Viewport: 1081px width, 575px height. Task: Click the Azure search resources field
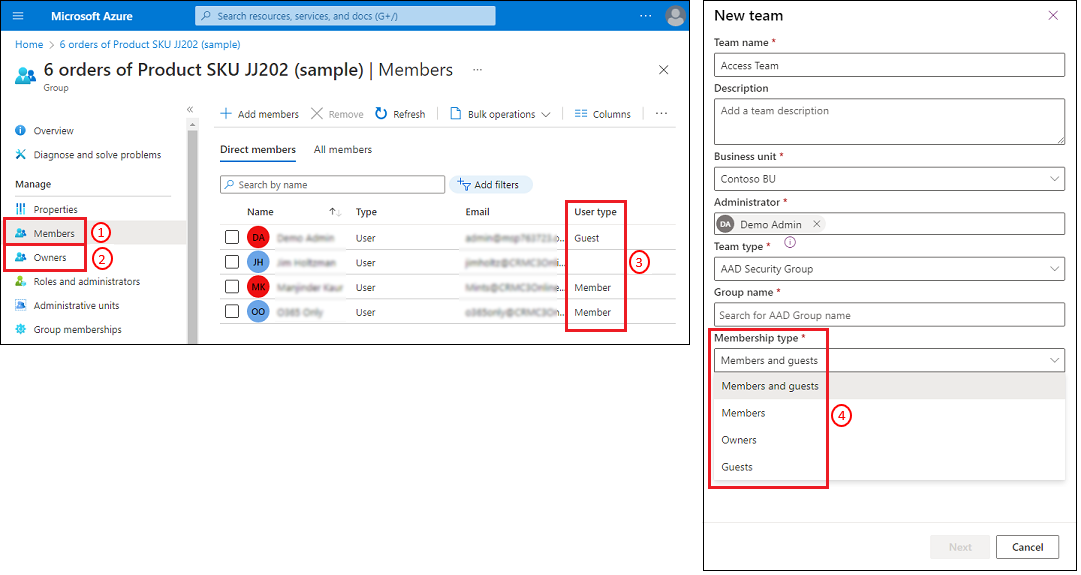pos(345,15)
